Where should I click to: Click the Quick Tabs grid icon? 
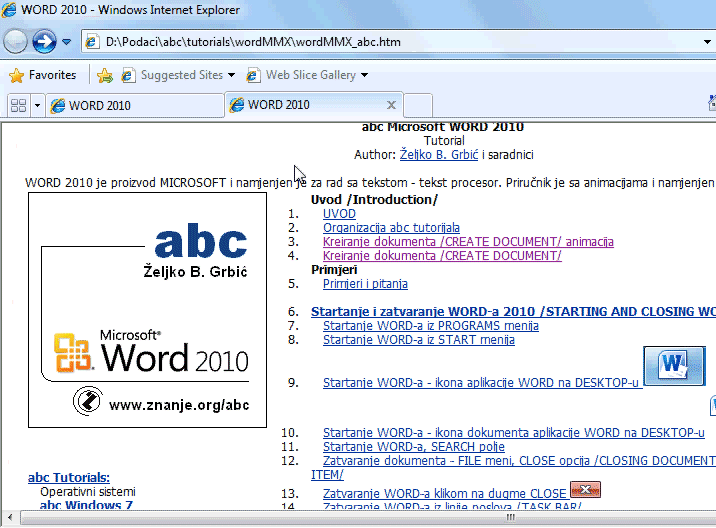[18, 105]
